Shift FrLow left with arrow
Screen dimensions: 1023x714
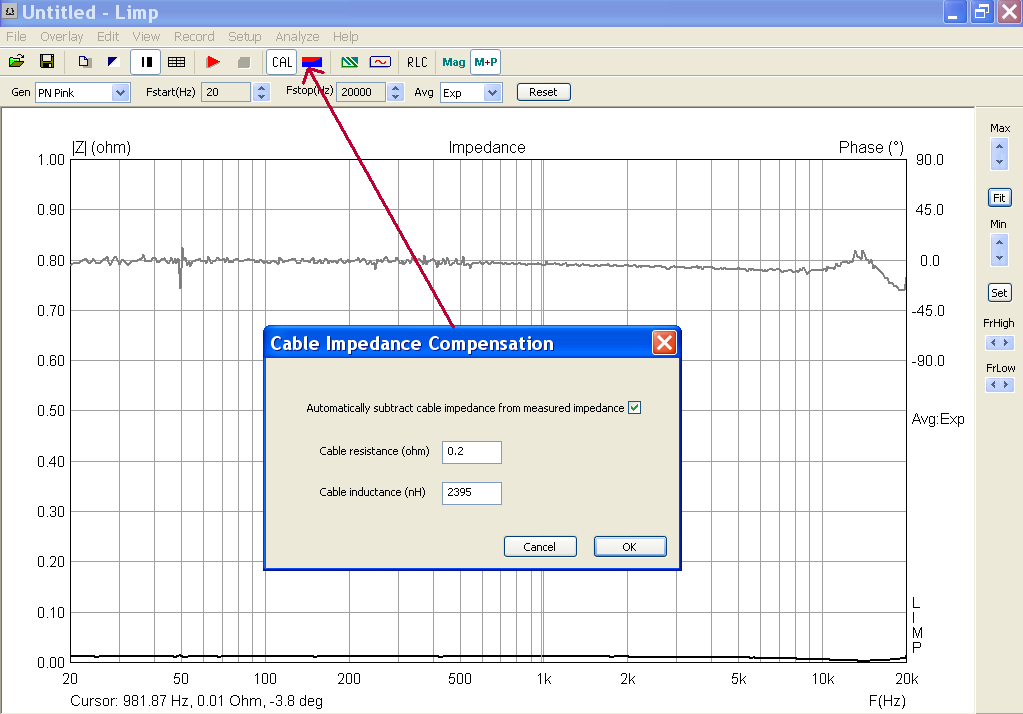point(993,384)
